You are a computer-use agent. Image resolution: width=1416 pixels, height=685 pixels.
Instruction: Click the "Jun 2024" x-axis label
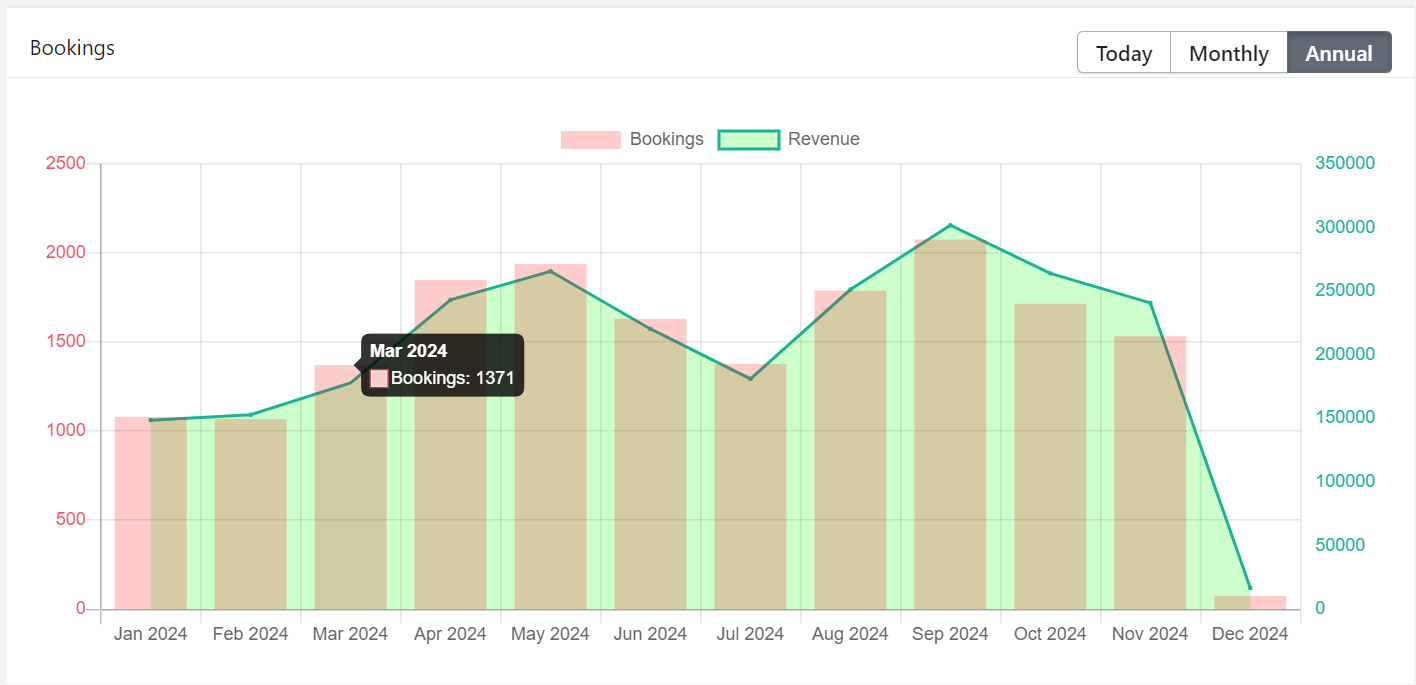[x=651, y=634]
